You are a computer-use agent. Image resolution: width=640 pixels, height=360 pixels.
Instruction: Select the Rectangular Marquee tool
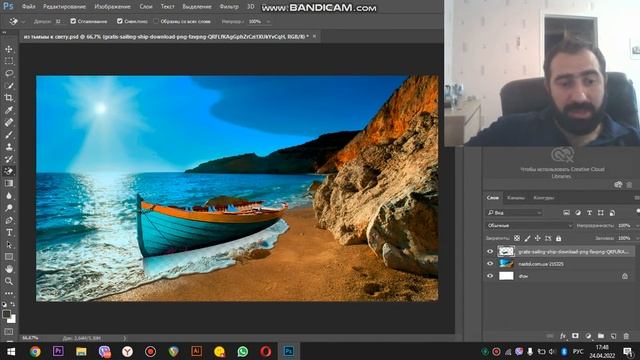(9, 61)
